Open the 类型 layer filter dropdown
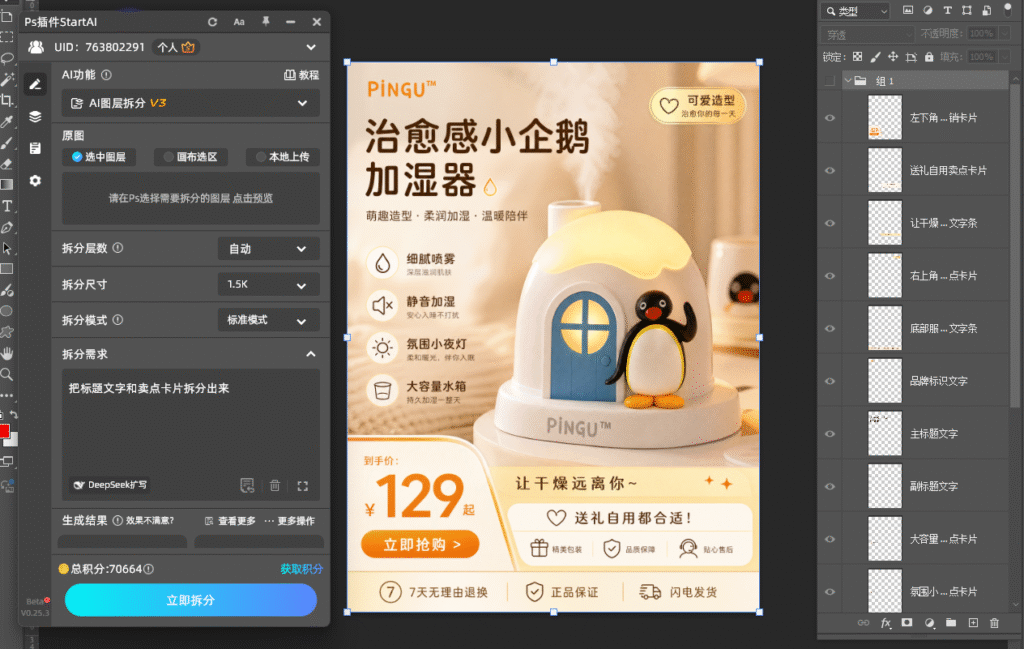The width and height of the screenshot is (1024, 649). tap(856, 11)
